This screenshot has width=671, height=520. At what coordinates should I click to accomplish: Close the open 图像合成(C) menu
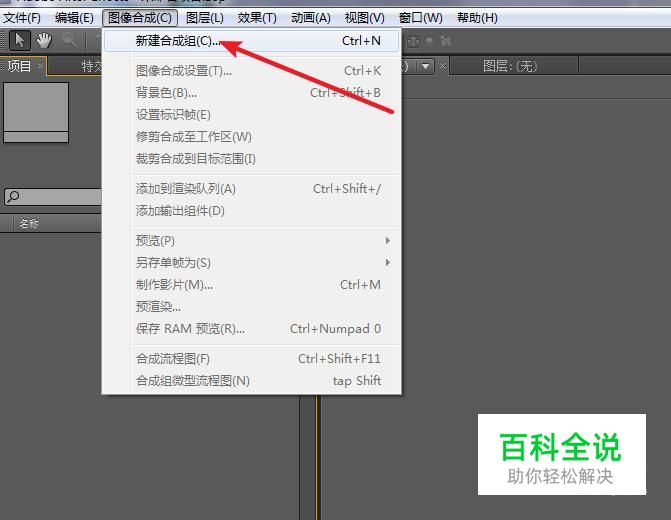[x=140, y=18]
